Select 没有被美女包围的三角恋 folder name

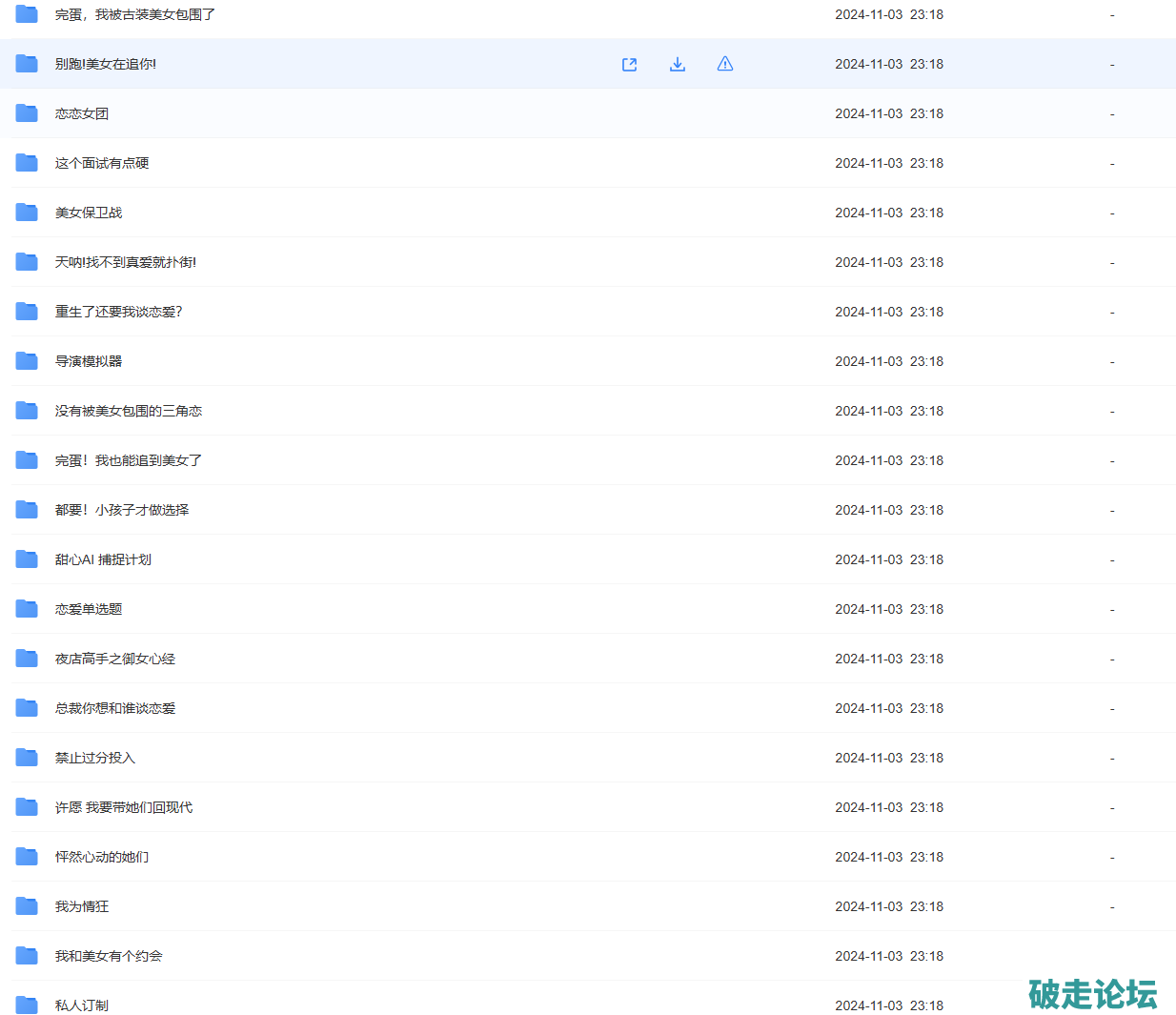point(129,411)
